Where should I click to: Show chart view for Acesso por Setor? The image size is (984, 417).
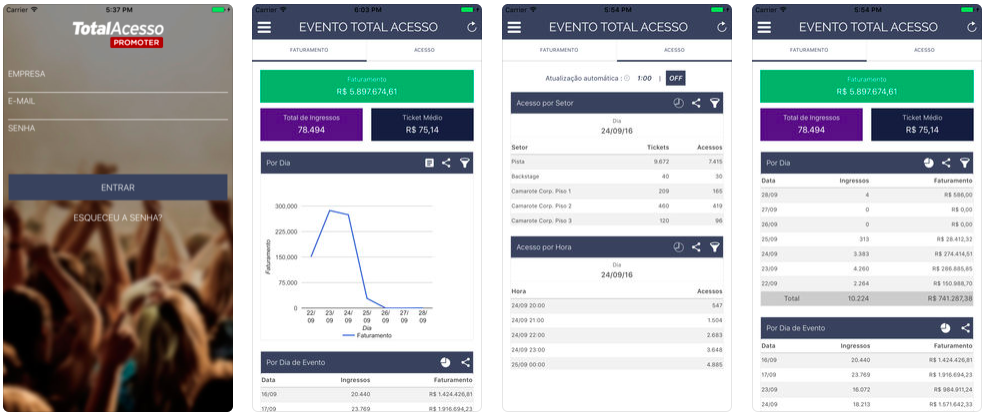point(678,103)
